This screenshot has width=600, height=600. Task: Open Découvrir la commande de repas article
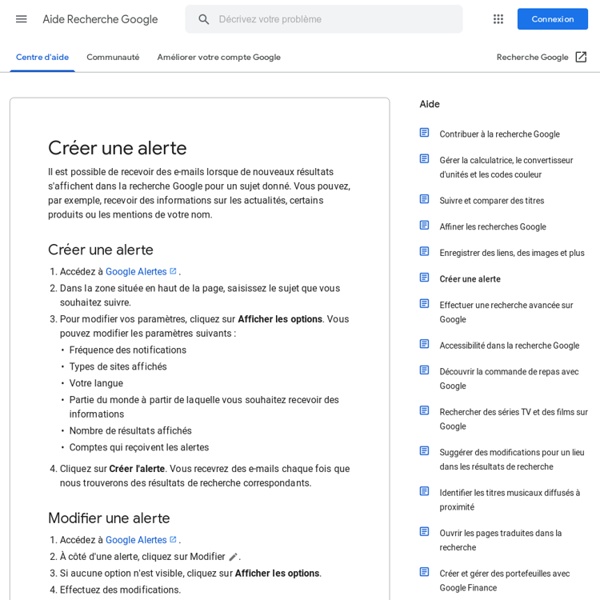[x=509, y=378]
